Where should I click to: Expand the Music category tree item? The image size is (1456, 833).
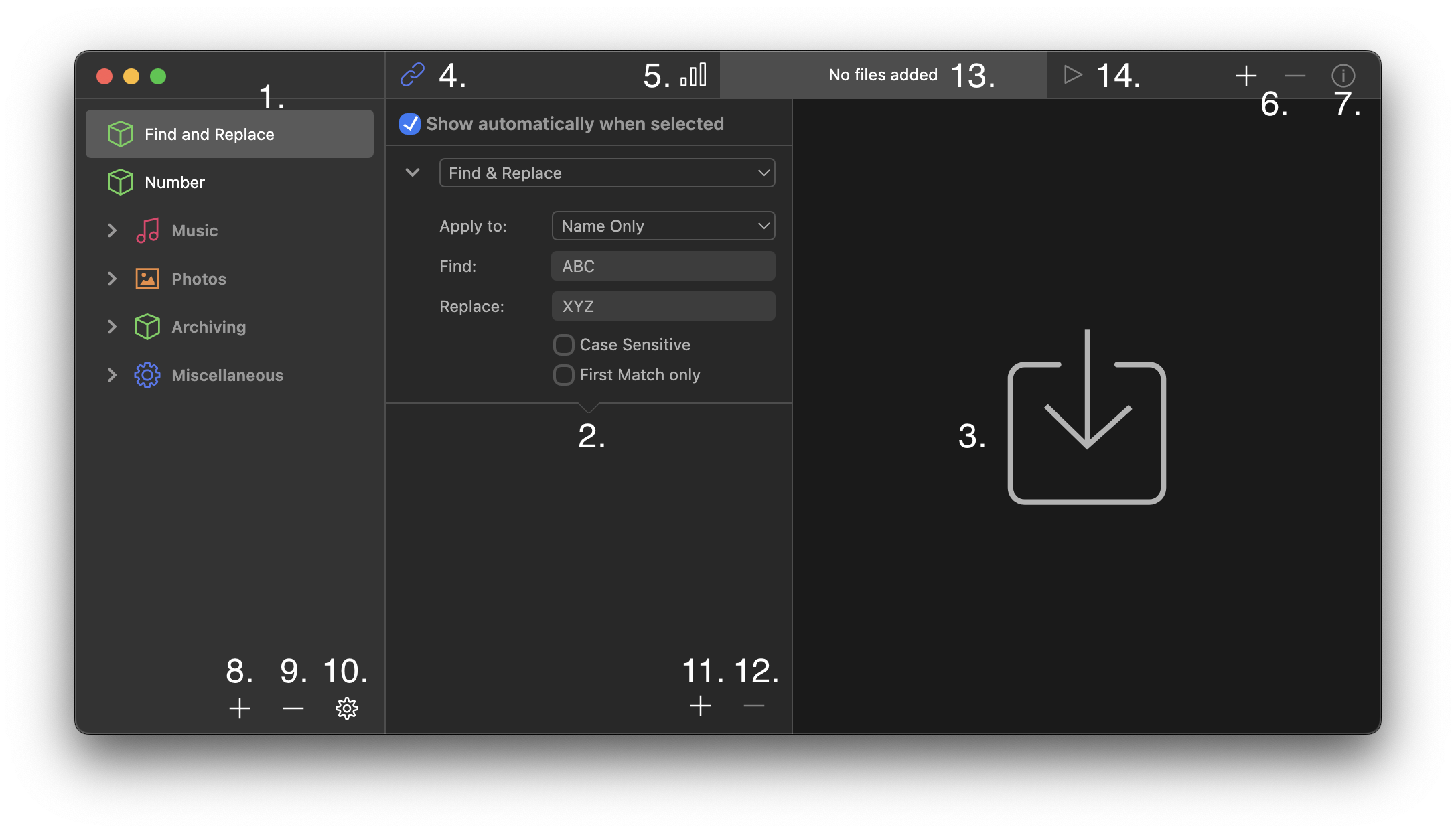click(x=112, y=230)
